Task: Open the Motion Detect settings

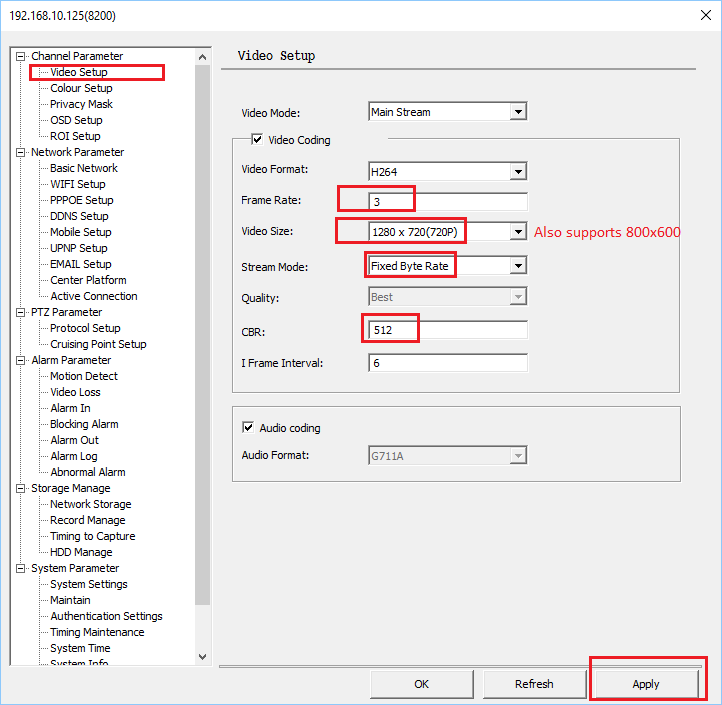Action: pyautogui.click(x=84, y=376)
